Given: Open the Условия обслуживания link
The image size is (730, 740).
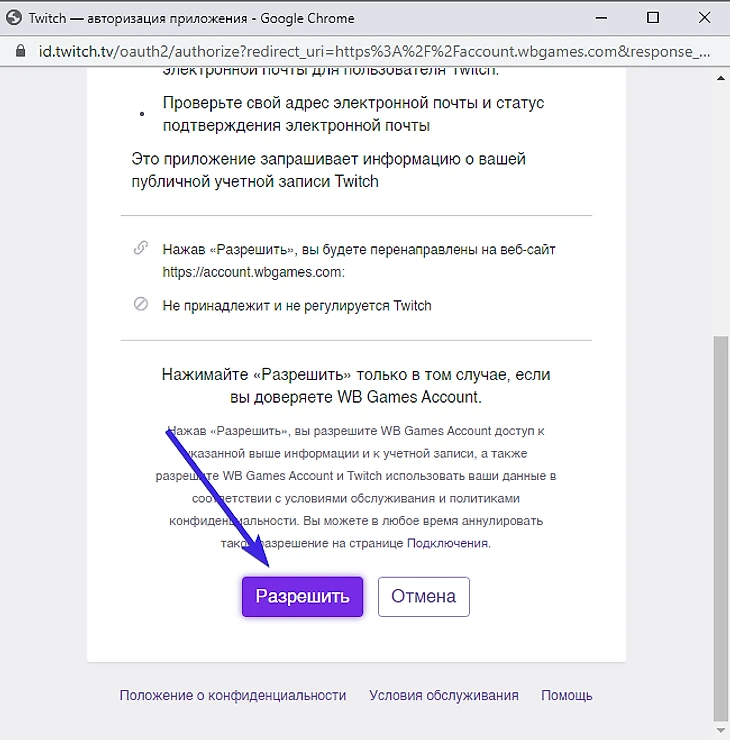Looking at the screenshot, I should 444,695.
